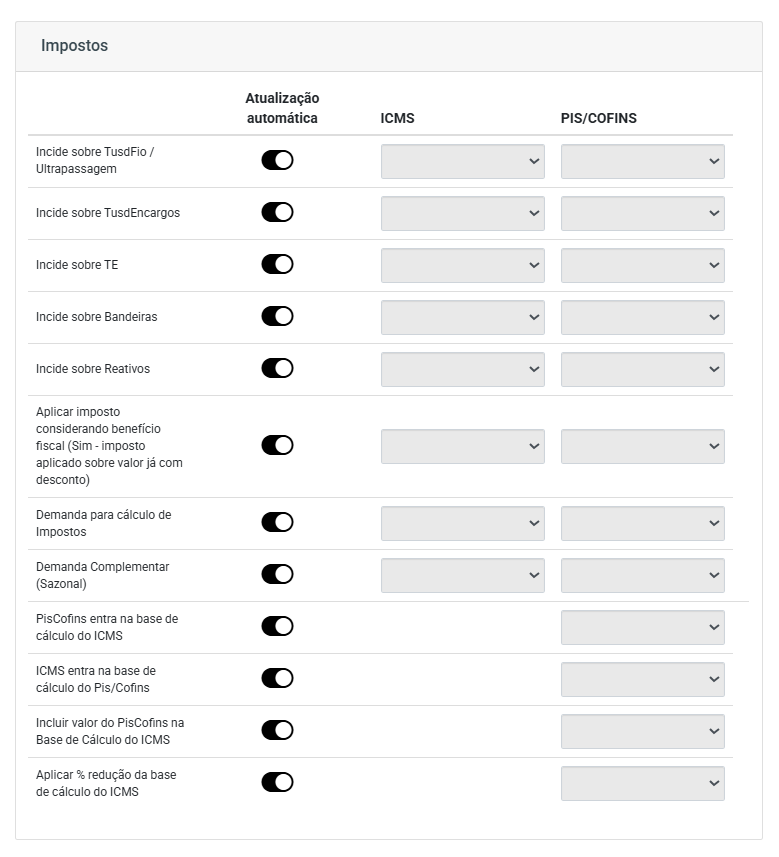Open PIS/COFINS dropdown for Incide sobre TusdEncargos

[642, 213]
